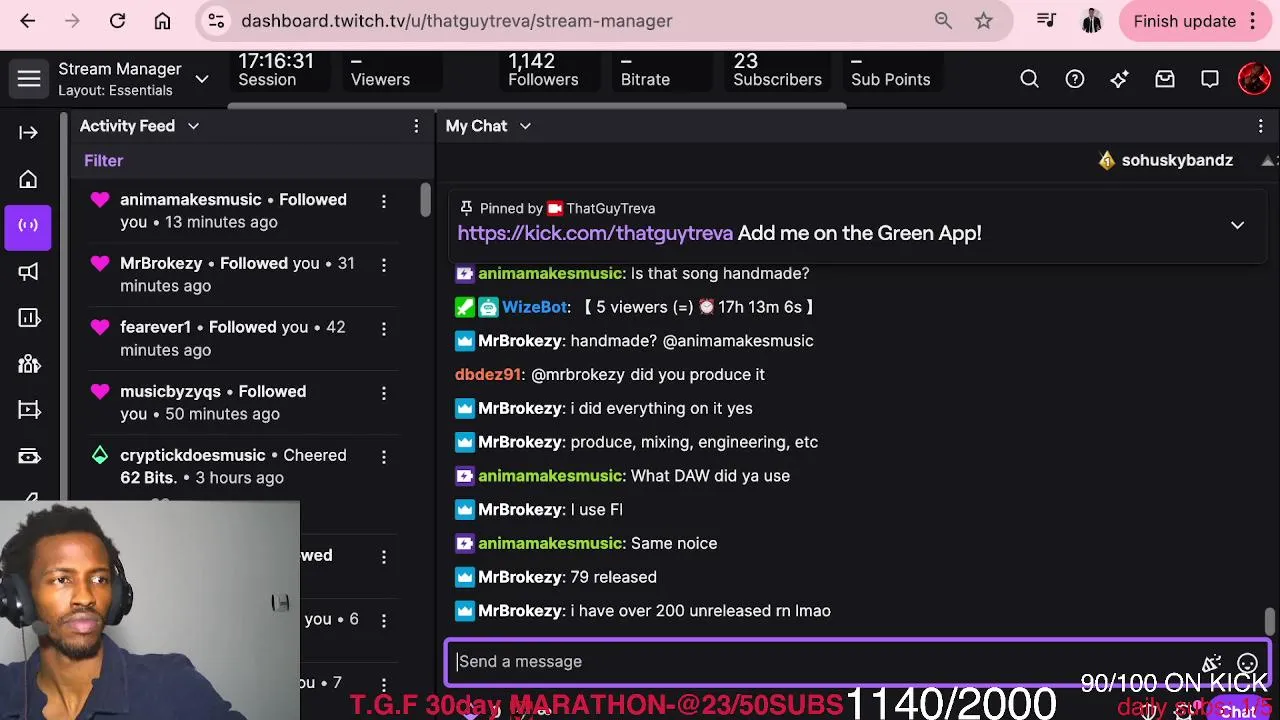Click message "79 released"
The height and width of the screenshot is (720, 1280).
click(x=613, y=577)
